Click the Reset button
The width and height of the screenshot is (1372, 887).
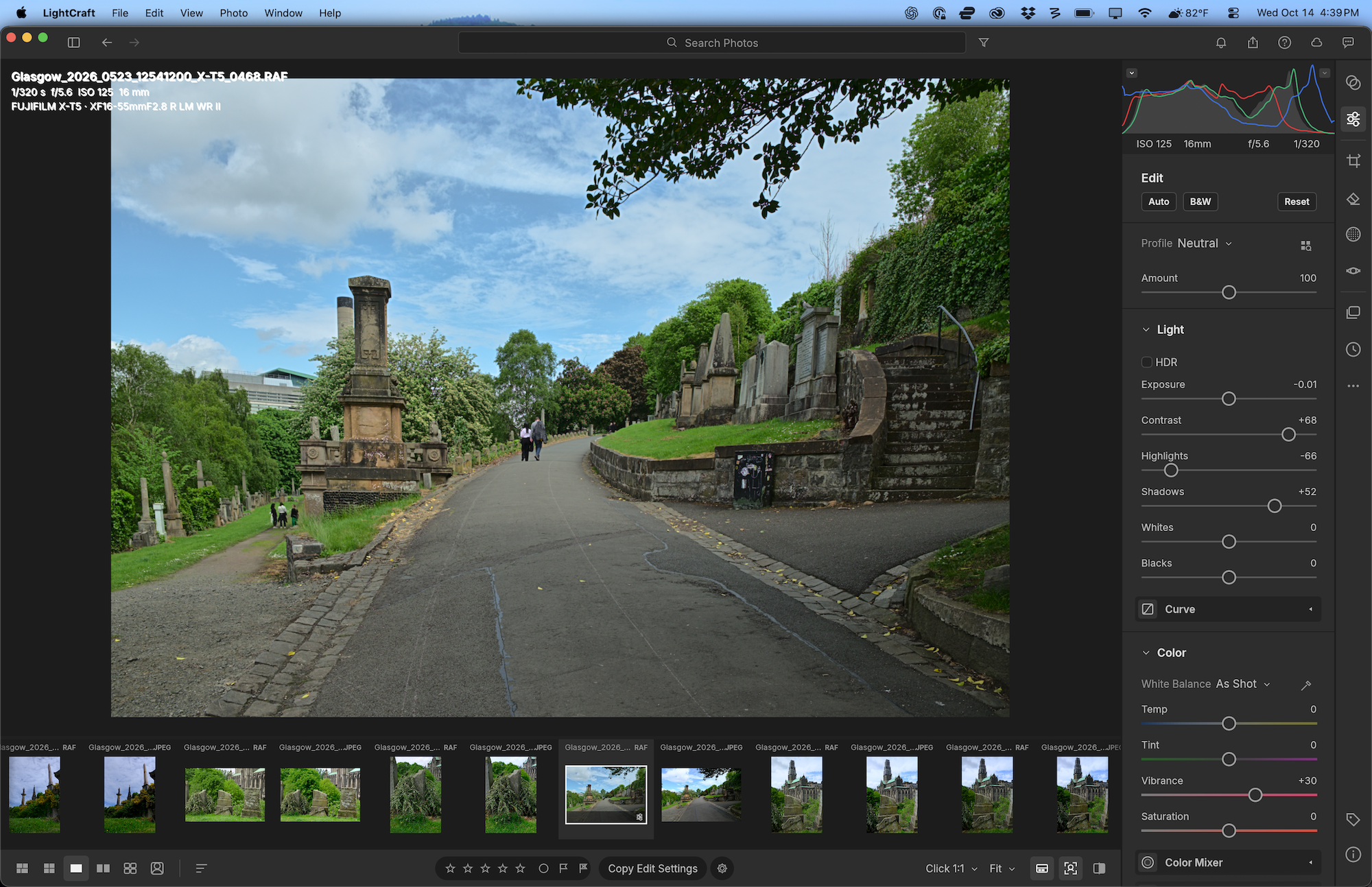point(1297,202)
